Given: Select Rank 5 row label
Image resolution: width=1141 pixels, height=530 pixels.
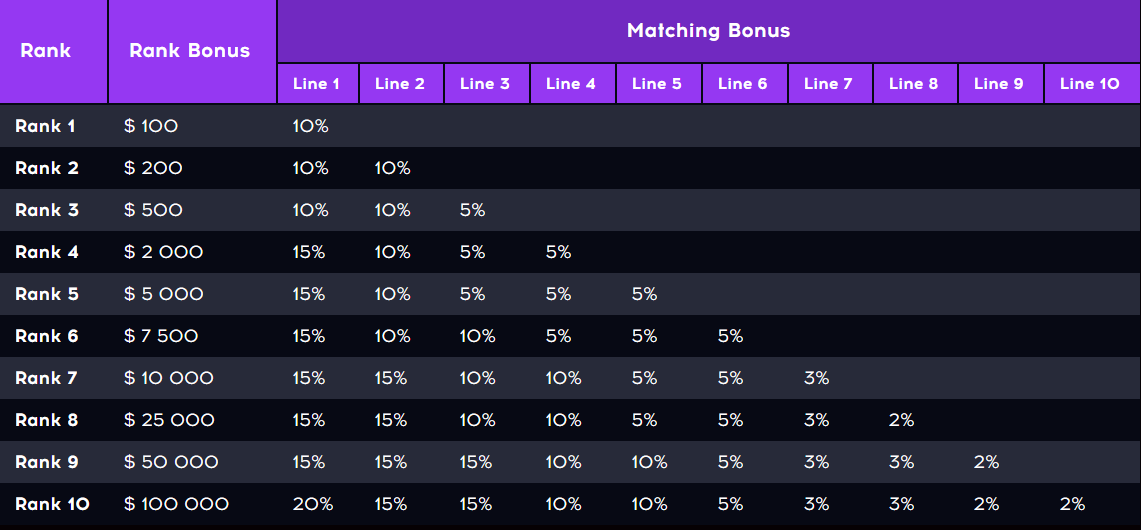Looking at the screenshot, I should tap(47, 294).
